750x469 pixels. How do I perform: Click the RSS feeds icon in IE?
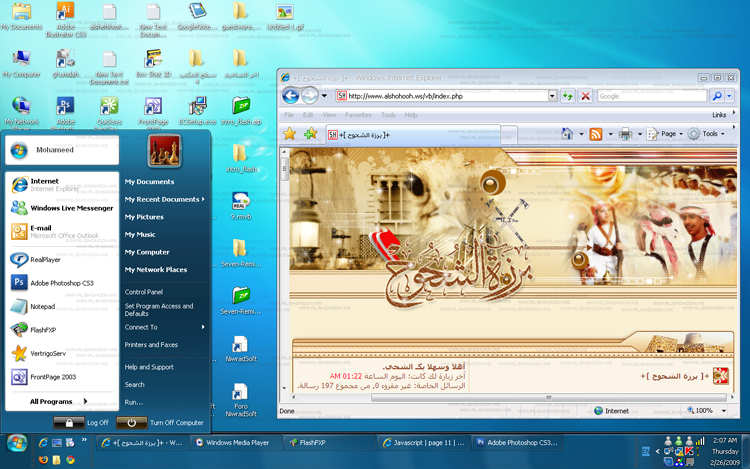(x=596, y=134)
